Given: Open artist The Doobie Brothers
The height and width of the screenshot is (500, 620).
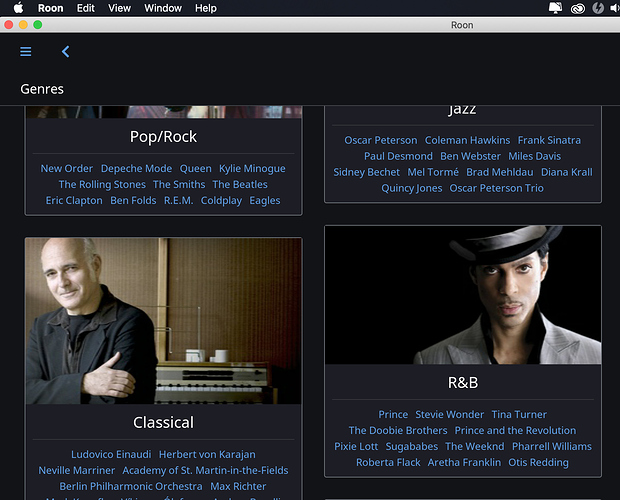Looking at the screenshot, I should (x=398, y=430).
